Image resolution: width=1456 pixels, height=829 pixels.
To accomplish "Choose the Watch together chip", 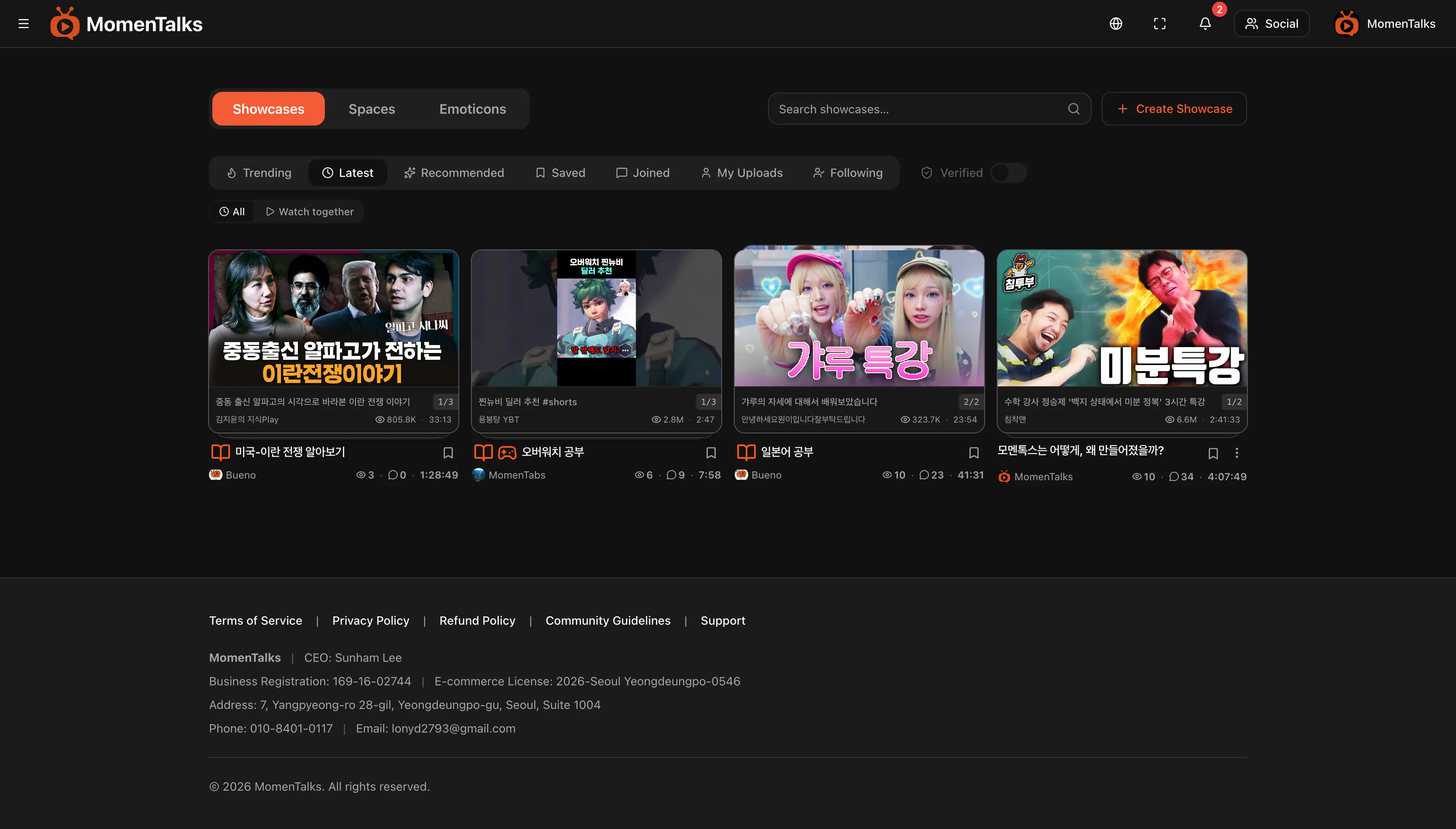I will coord(310,212).
